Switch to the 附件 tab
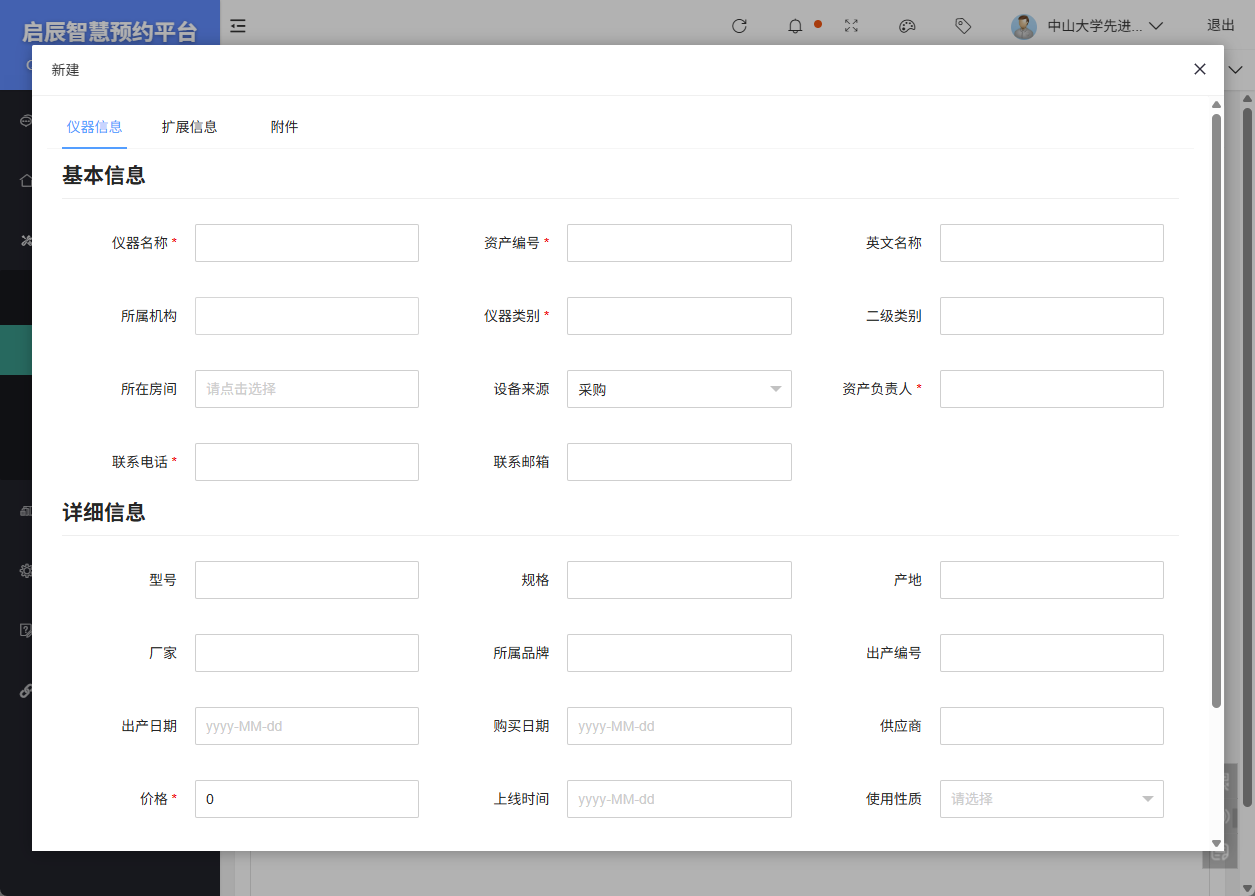This screenshot has height=896, width=1255. coord(284,127)
